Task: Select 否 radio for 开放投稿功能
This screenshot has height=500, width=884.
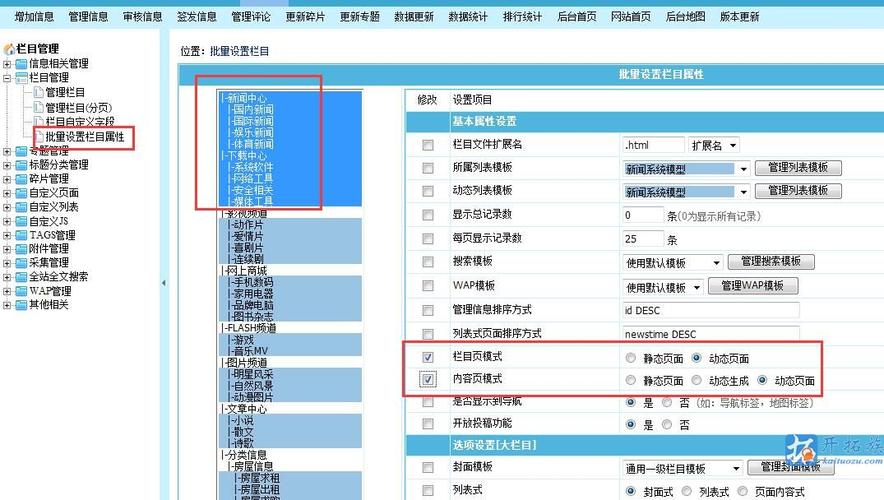Action: [667, 424]
